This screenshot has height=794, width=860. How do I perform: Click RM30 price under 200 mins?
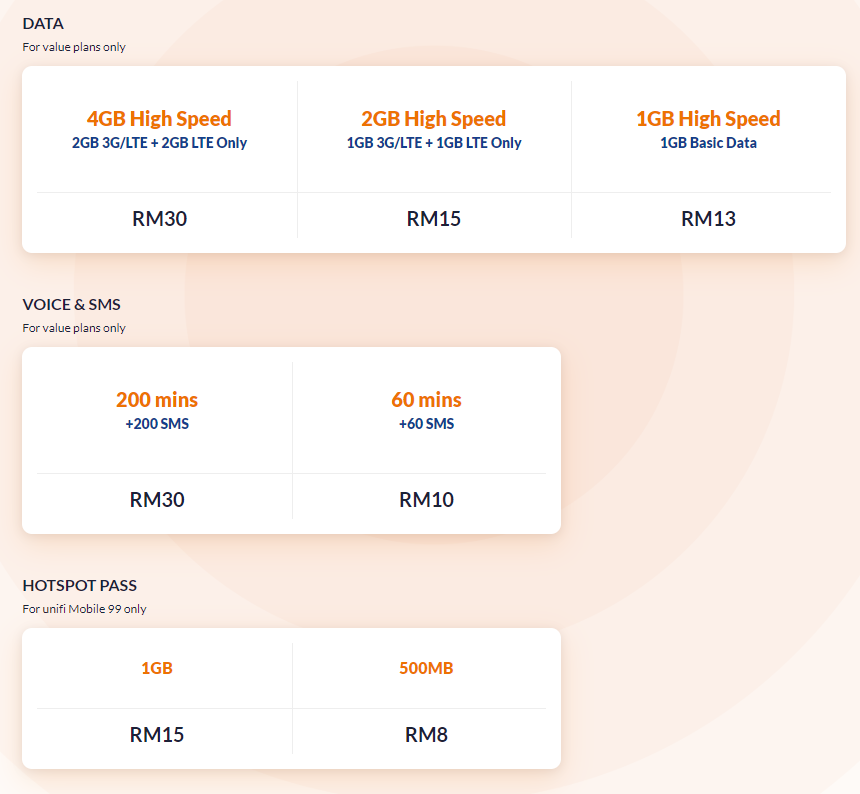(157, 500)
